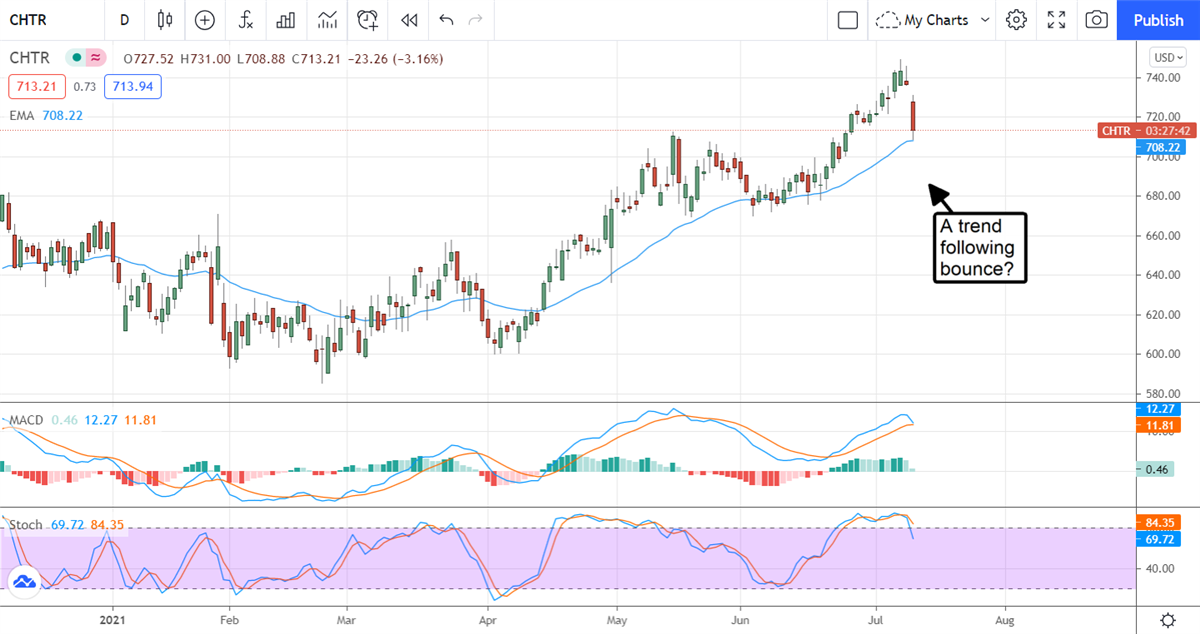The height and width of the screenshot is (634, 1200).
Task: Undo the last chart action
Action: point(446,19)
